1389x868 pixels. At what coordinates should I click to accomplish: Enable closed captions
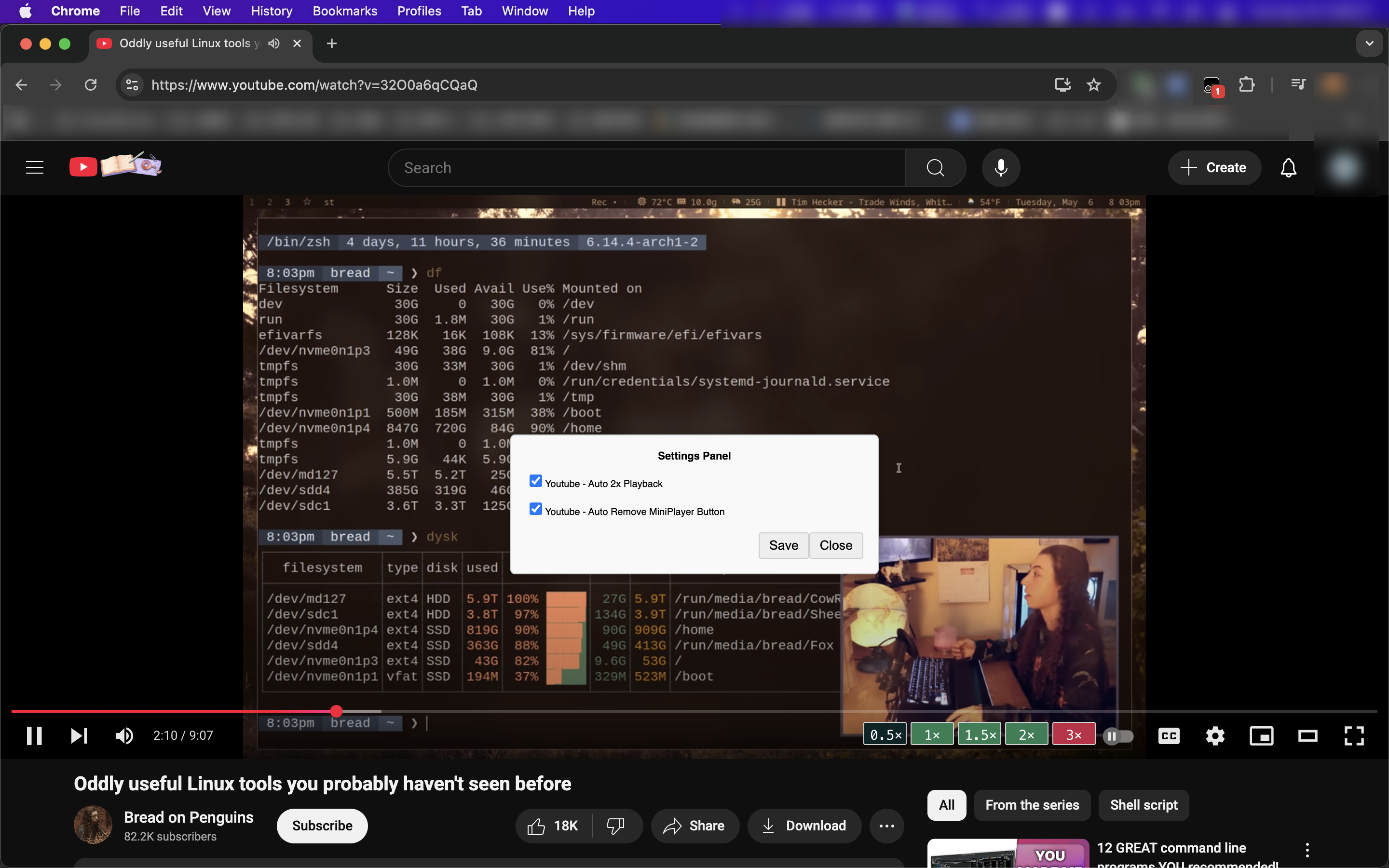click(1169, 735)
